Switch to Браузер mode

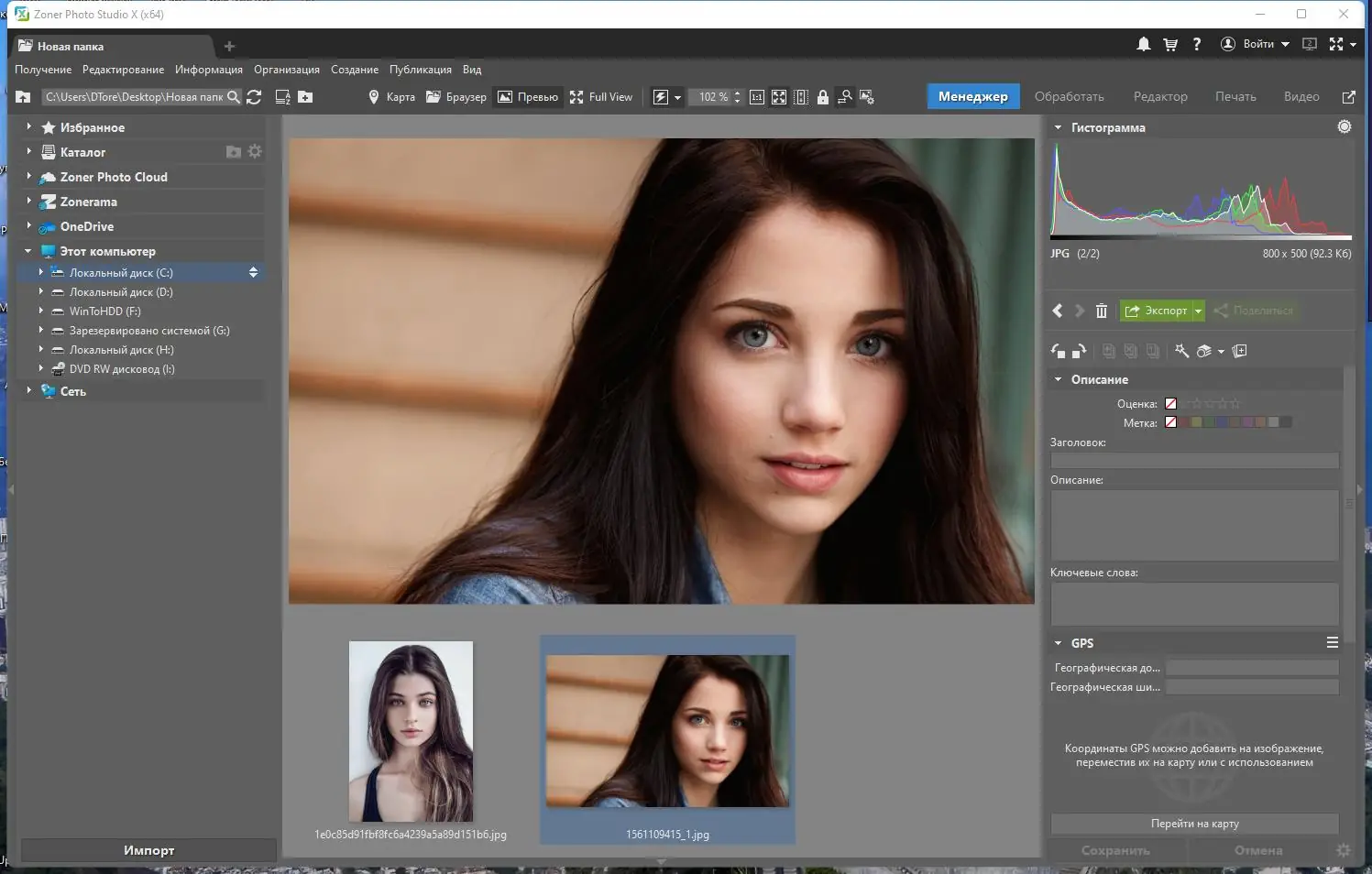(x=456, y=96)
